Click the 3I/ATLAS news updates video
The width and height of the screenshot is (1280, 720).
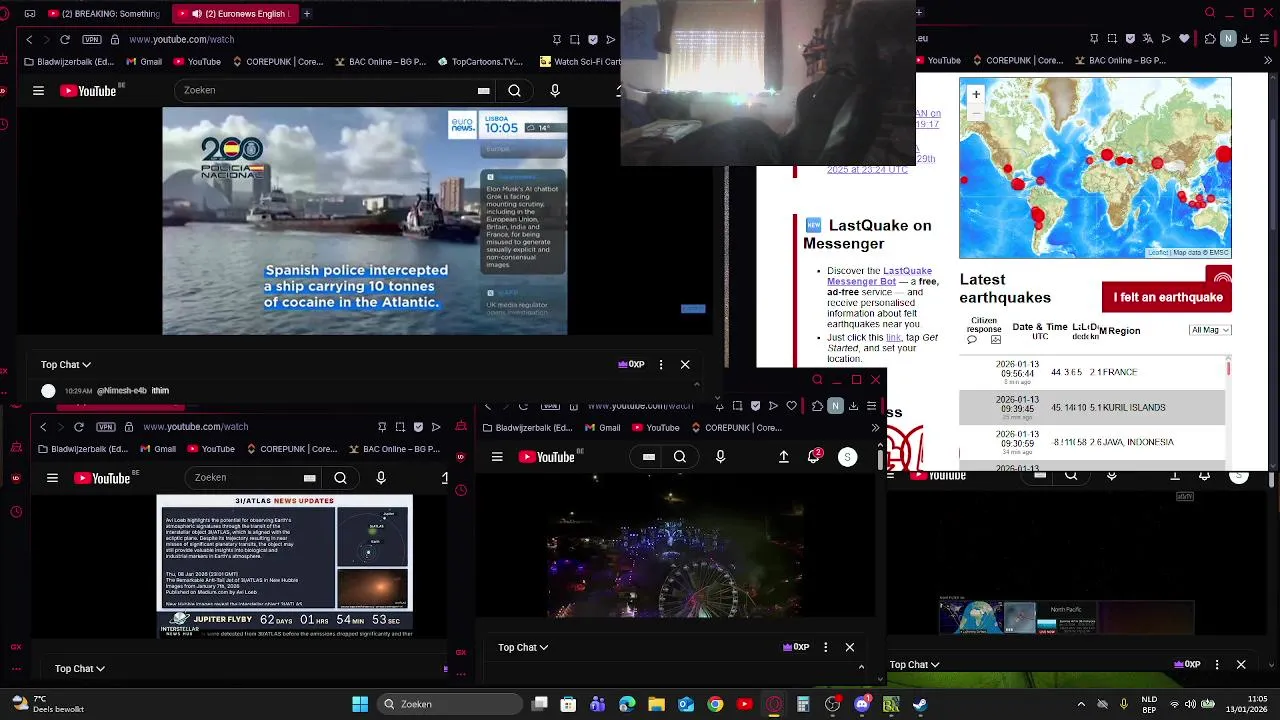click(285, 566)
